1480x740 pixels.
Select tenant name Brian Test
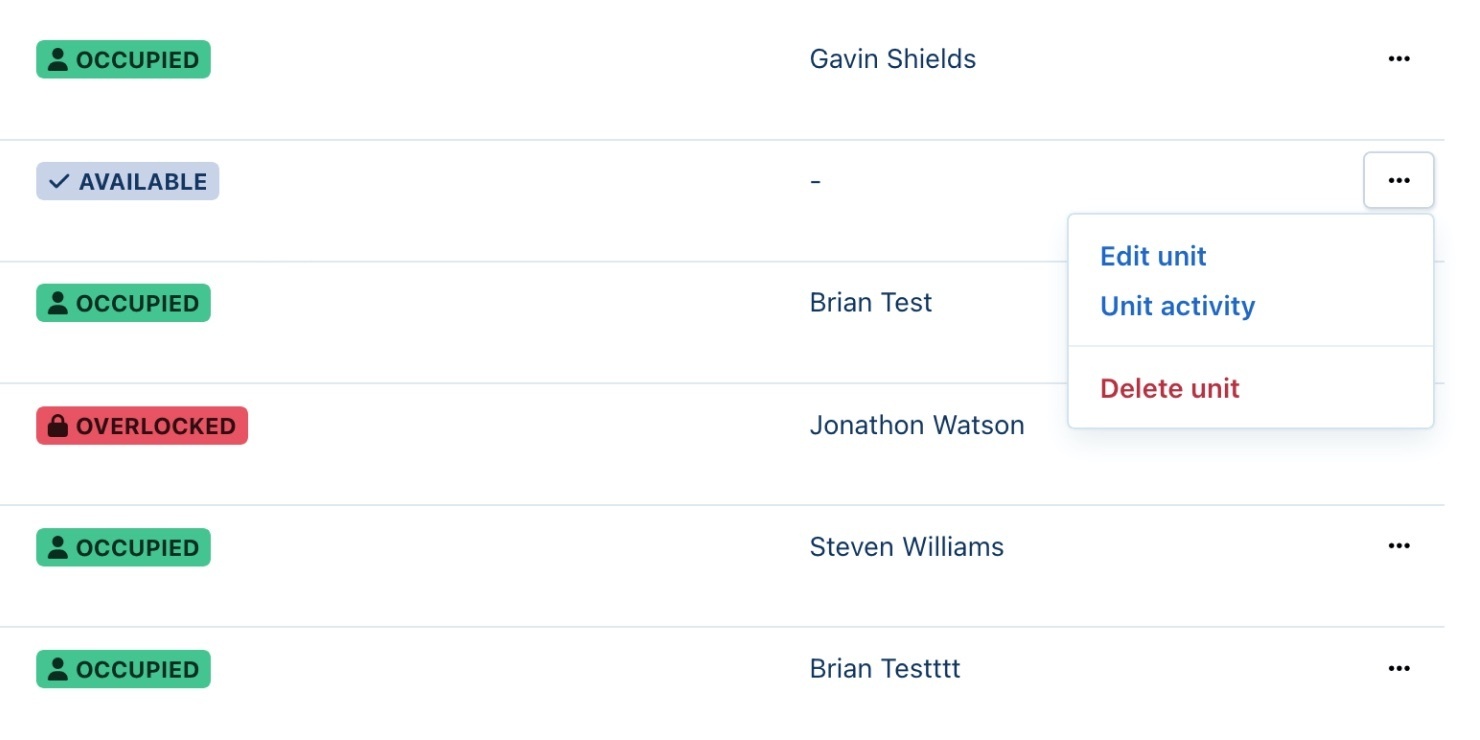(870, 303)
